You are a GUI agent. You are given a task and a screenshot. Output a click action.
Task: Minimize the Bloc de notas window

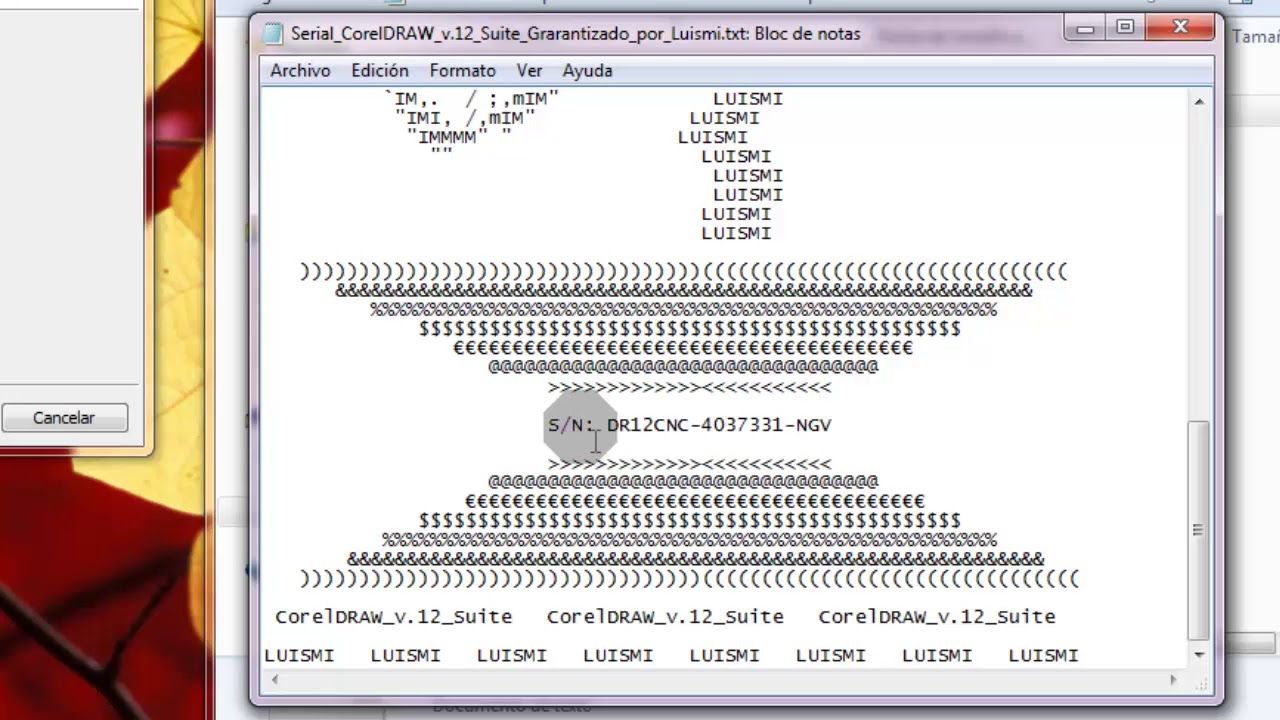tap(1086, 28)
